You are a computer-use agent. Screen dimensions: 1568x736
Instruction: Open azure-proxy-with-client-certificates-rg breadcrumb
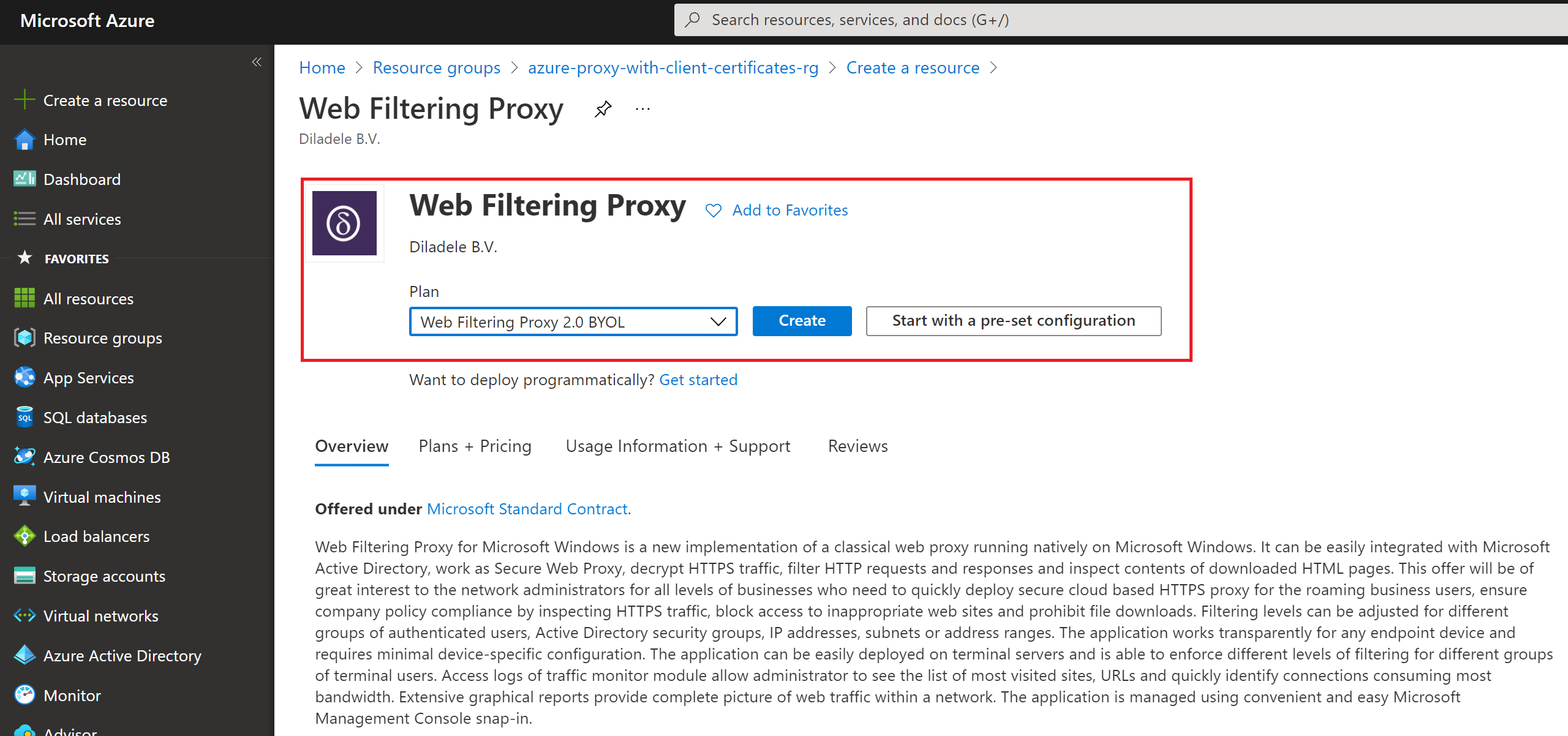pyautogui.click(x=673, y=67)
